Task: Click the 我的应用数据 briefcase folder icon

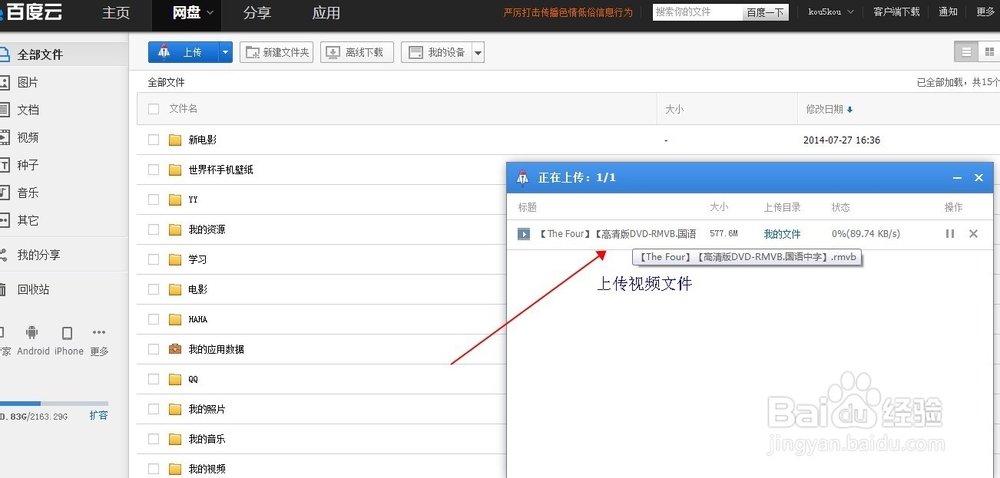Action: (x=175, y=349)
